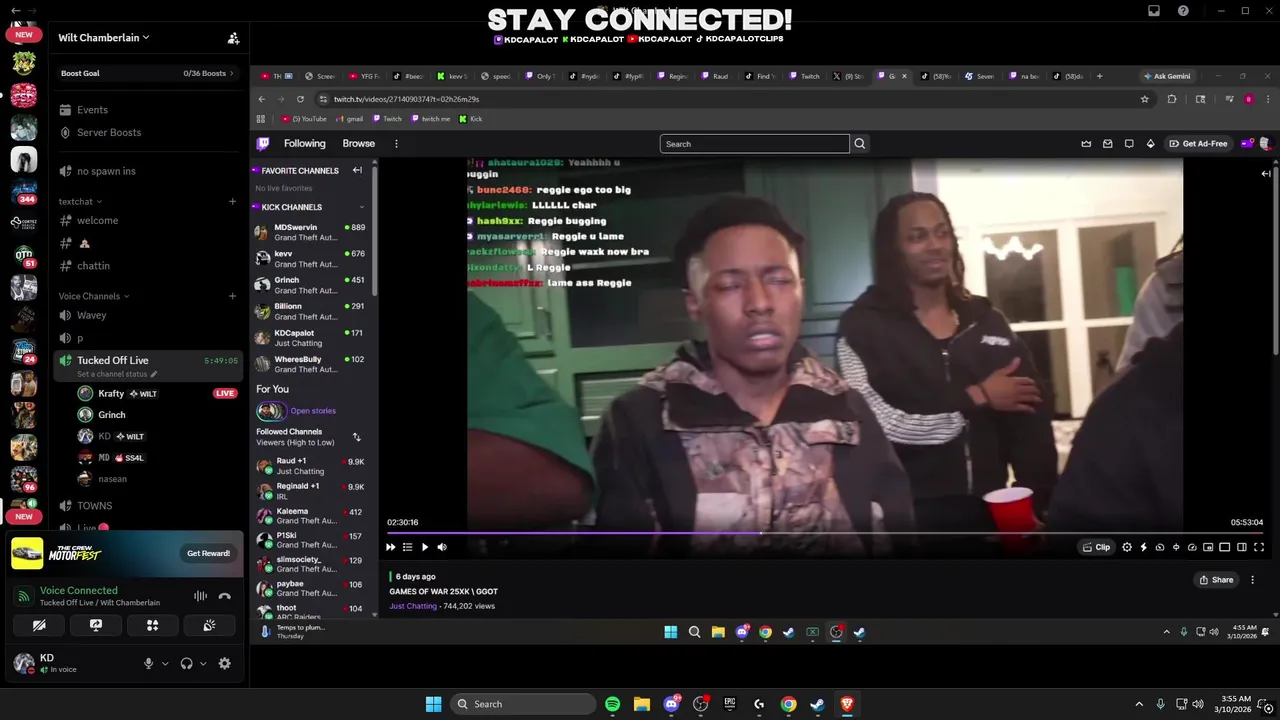Skip forward in Twitch video player

[x=390, y=547]
